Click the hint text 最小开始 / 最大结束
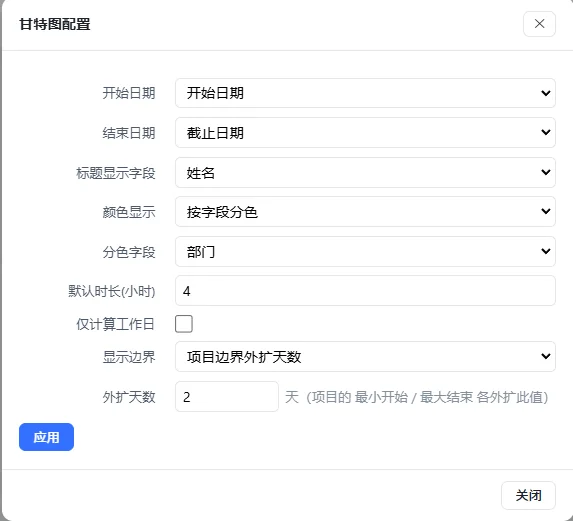The width and height of the screenshot is (573, 521). pyautogui.click(x=414, y=397)
